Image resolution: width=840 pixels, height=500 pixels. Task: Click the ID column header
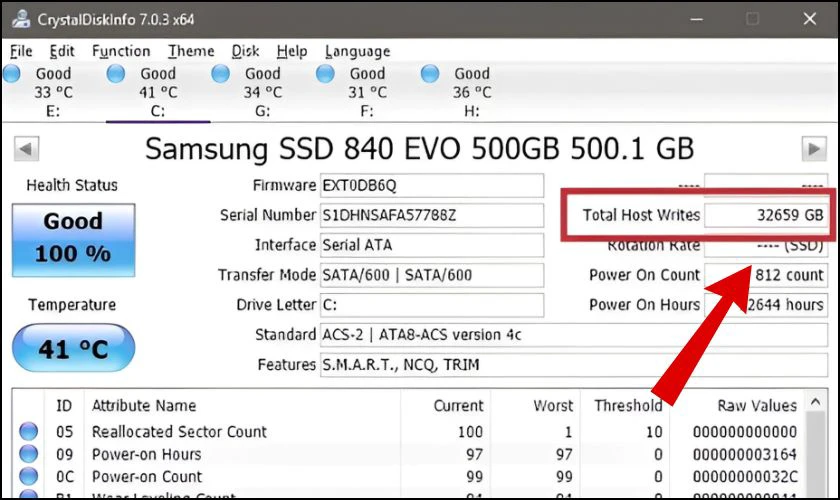[64, 406]
